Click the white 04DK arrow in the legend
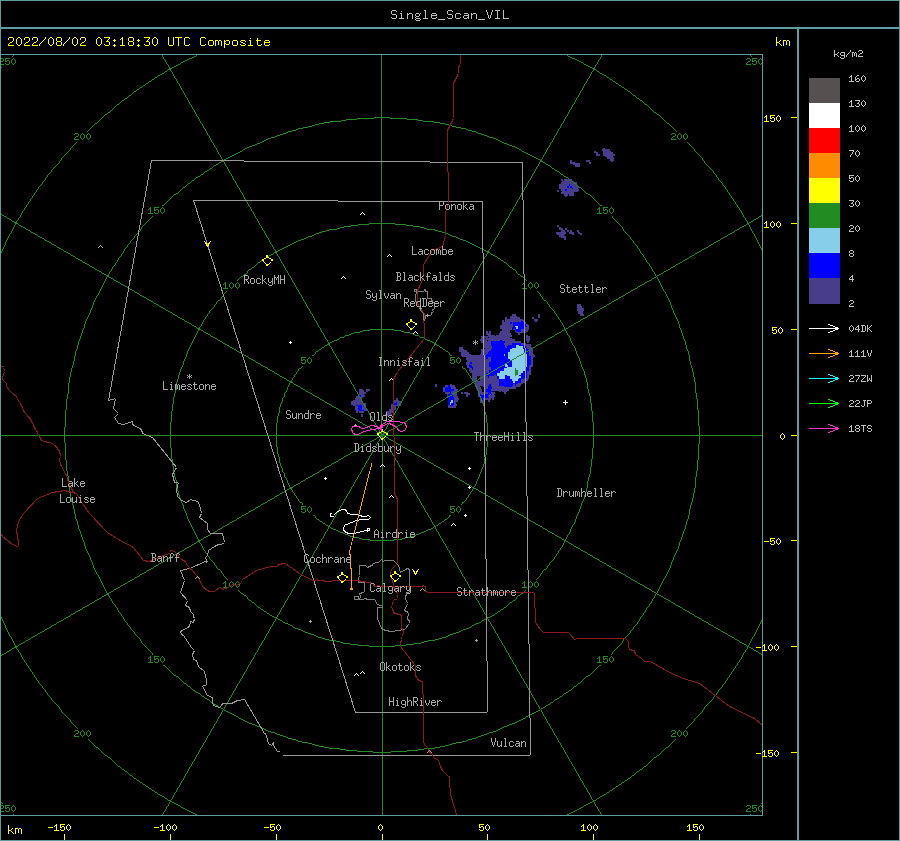 point(824,328)
